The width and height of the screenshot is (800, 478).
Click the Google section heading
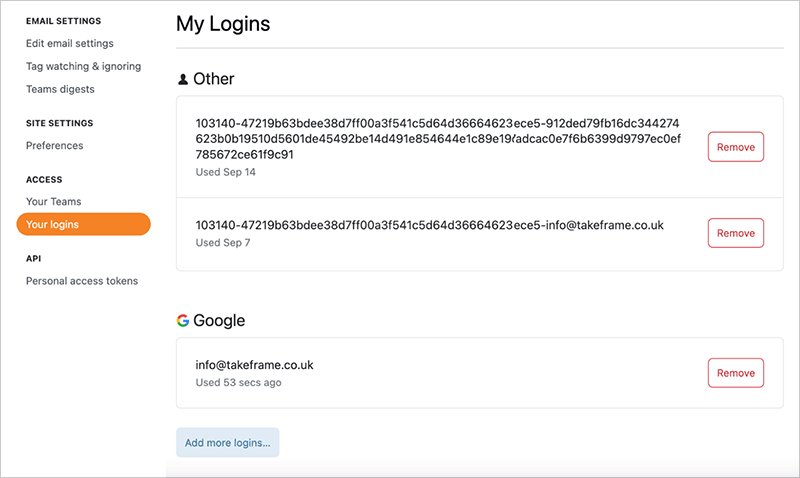pos(219,321)
